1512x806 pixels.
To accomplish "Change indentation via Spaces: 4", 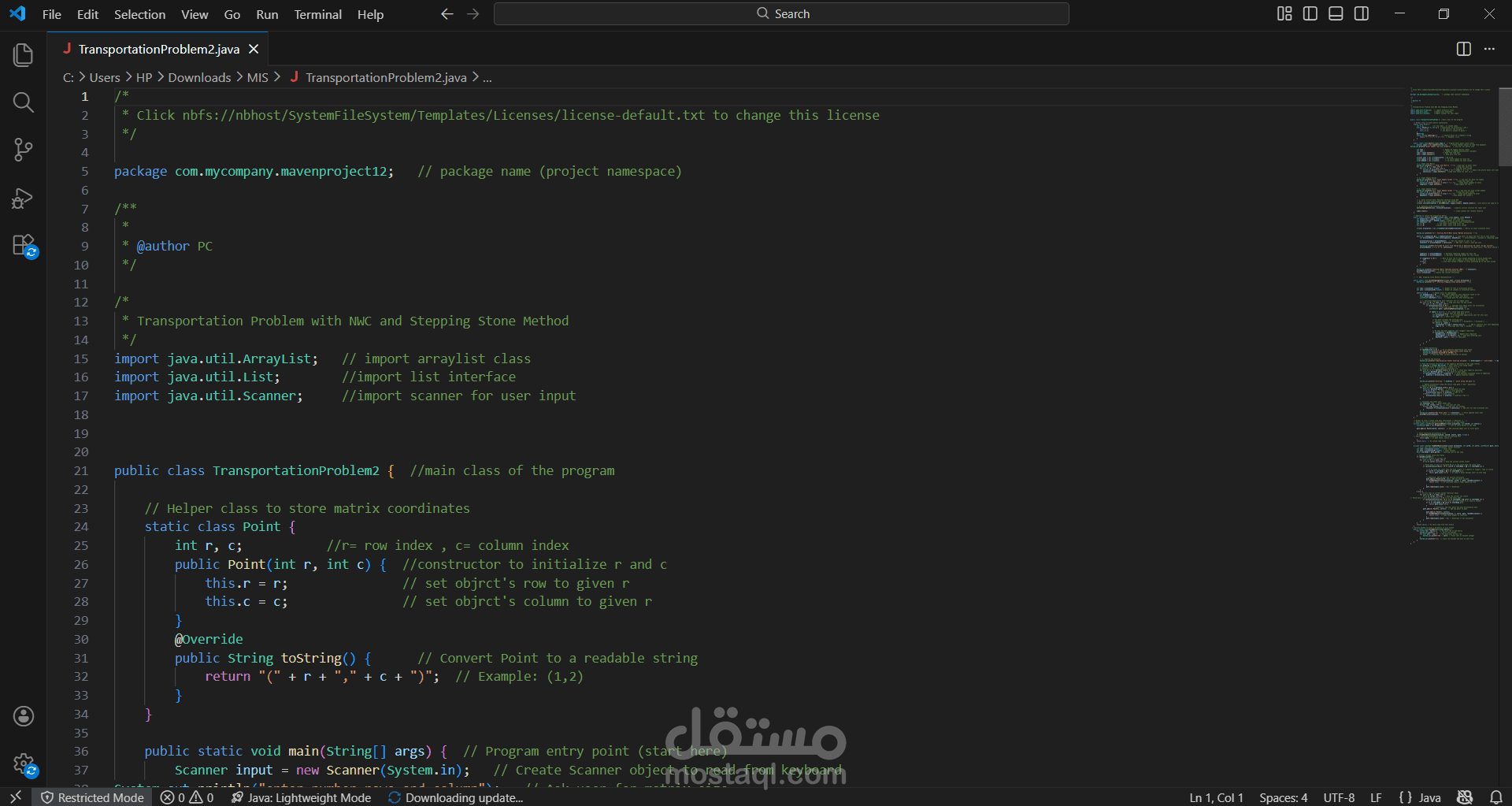I will [x=1283, y=797].
